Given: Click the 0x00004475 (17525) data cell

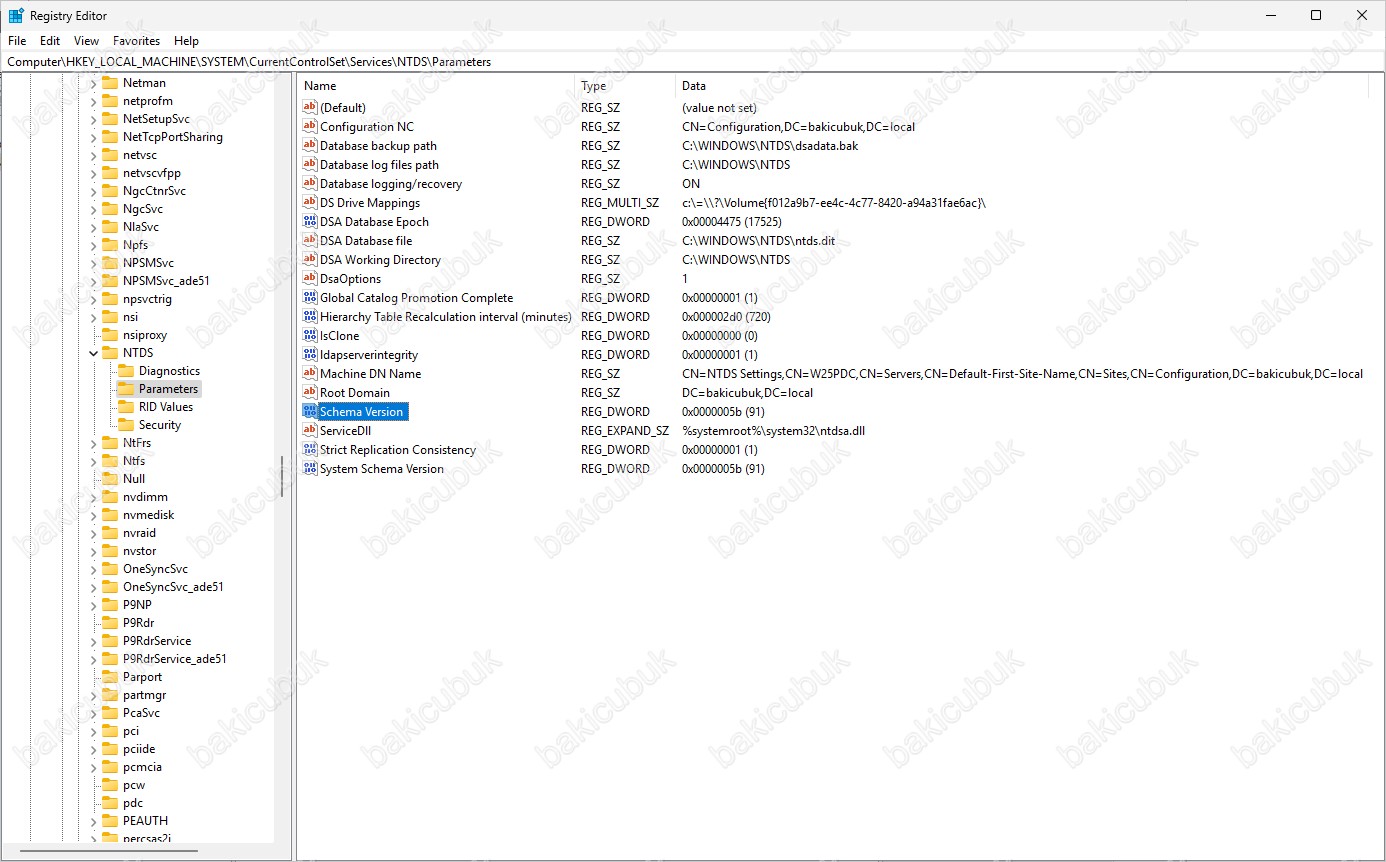Looking at the screenshot, I should coord(732,222).
